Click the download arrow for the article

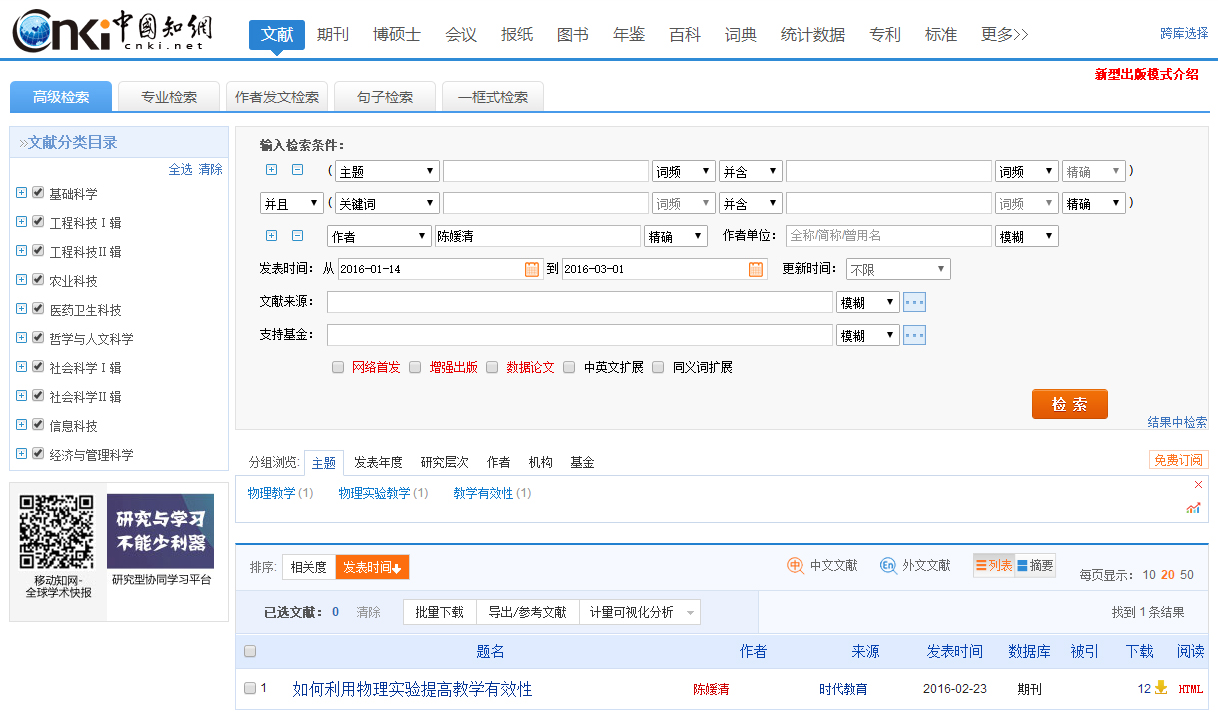(x=1160, y=689)
